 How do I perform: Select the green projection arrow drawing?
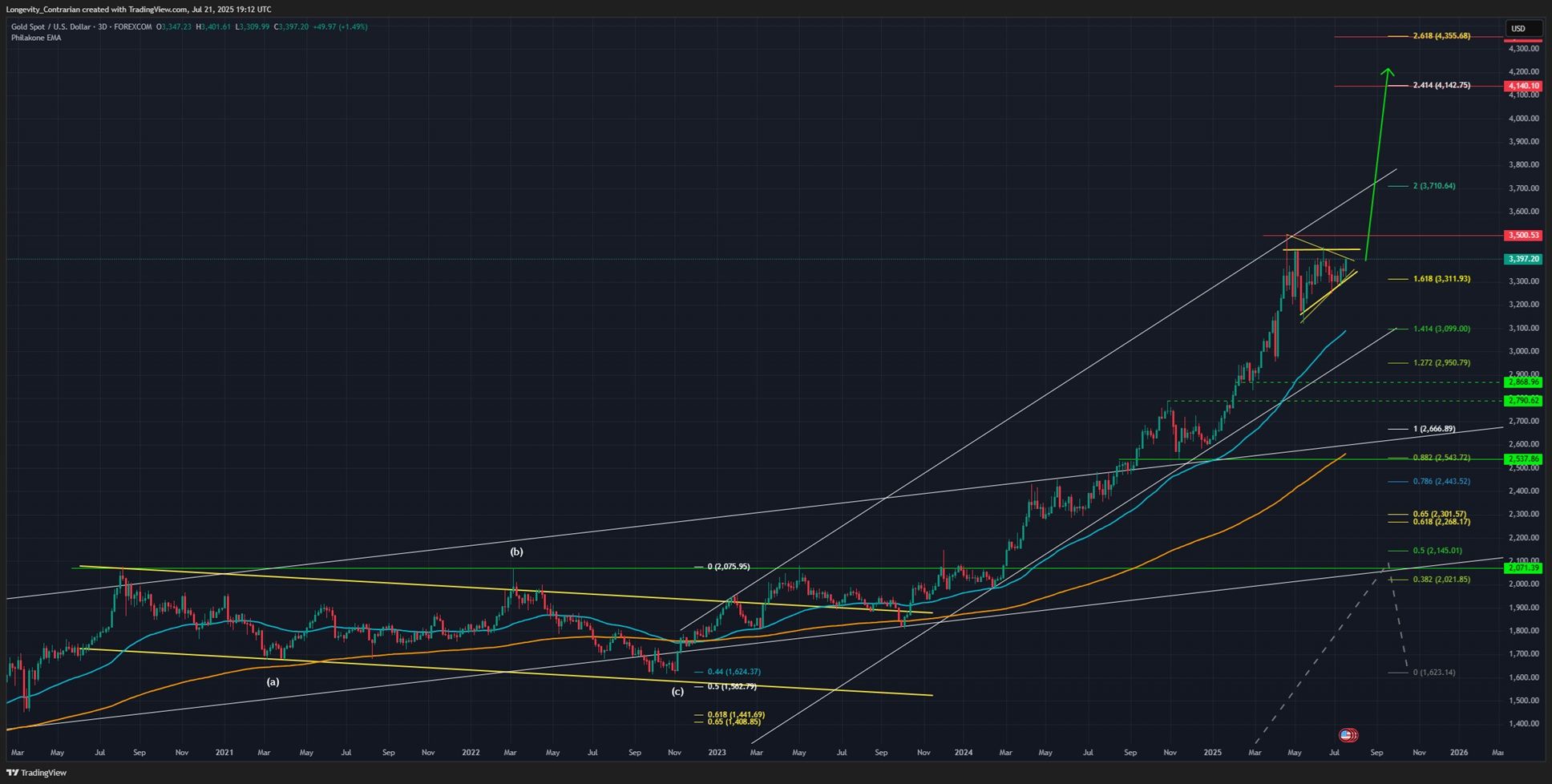click(1377, 164)
